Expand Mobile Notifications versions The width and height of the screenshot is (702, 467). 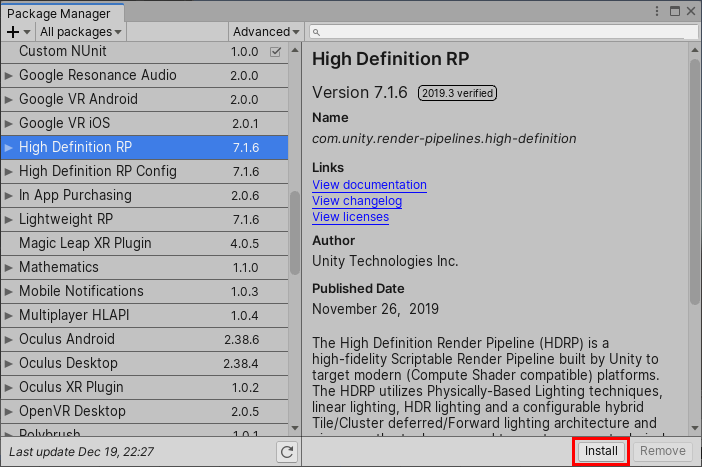pyautogui.click(x=9, y=291)
